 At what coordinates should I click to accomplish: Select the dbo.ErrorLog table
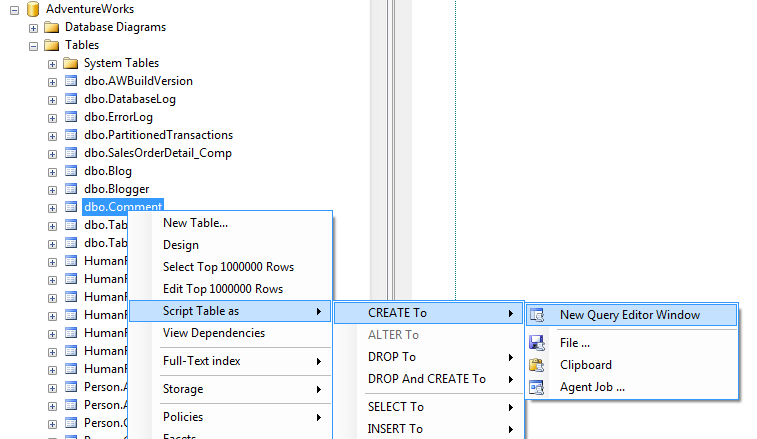[x=118, y=117]
